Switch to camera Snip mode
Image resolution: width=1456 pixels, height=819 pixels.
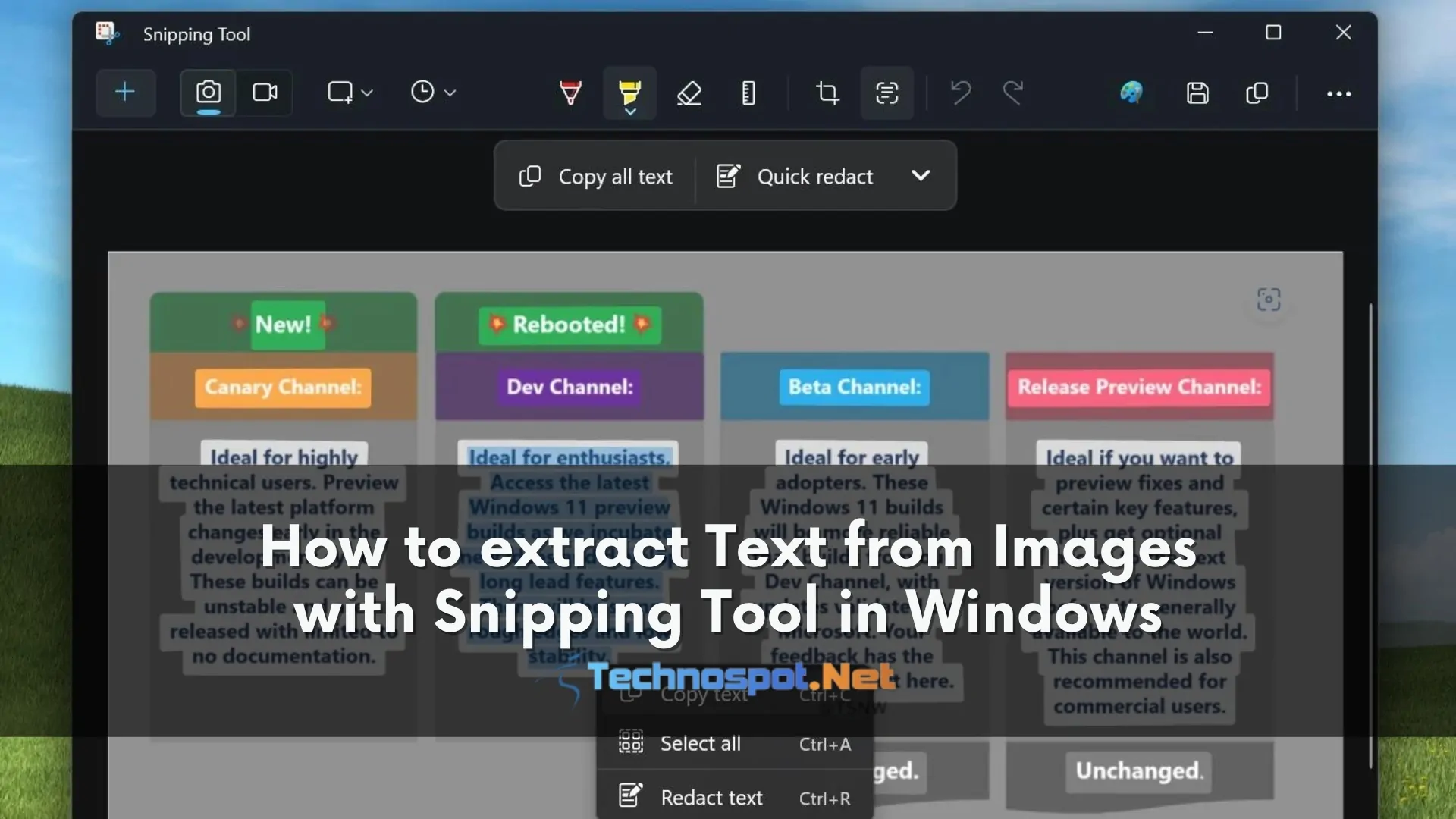click(x=209, y=93)
